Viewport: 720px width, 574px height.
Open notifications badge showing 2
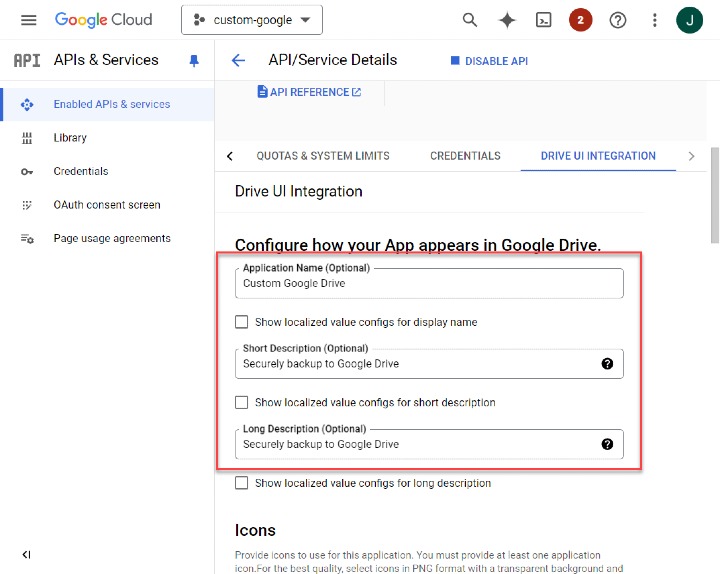580,20
